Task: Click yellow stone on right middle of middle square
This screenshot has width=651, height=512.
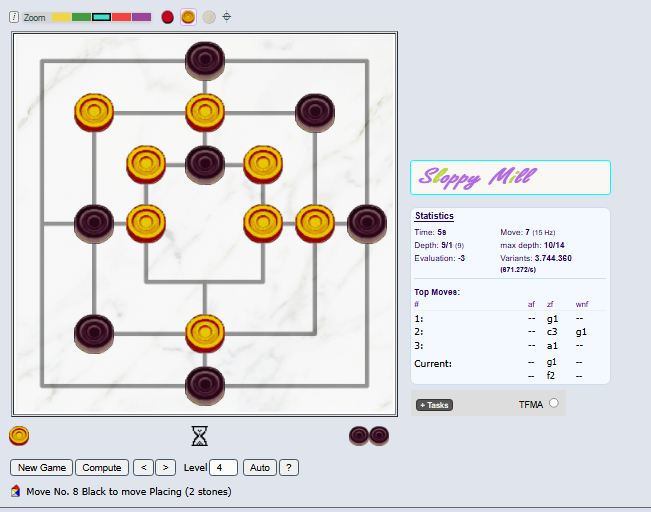Action: (x=315, y=223)
